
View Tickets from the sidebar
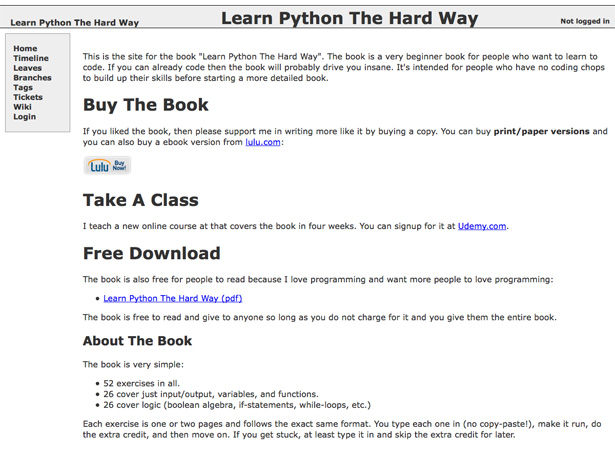tap(28, 98)
